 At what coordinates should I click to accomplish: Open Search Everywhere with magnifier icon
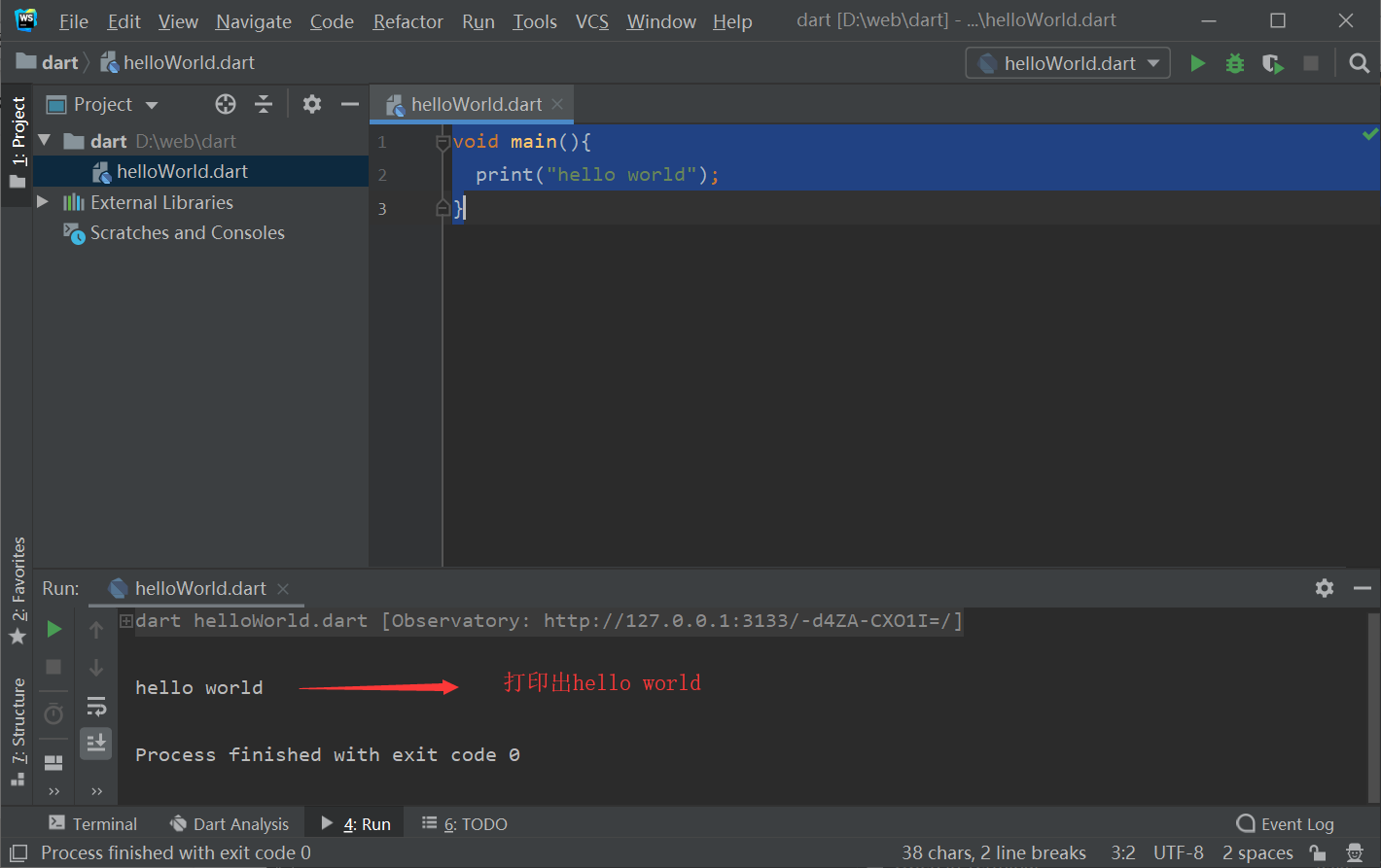point(1359,62)
